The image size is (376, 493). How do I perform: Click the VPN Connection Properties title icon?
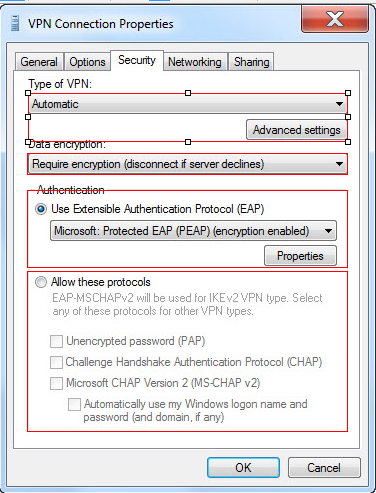(15, 24)
